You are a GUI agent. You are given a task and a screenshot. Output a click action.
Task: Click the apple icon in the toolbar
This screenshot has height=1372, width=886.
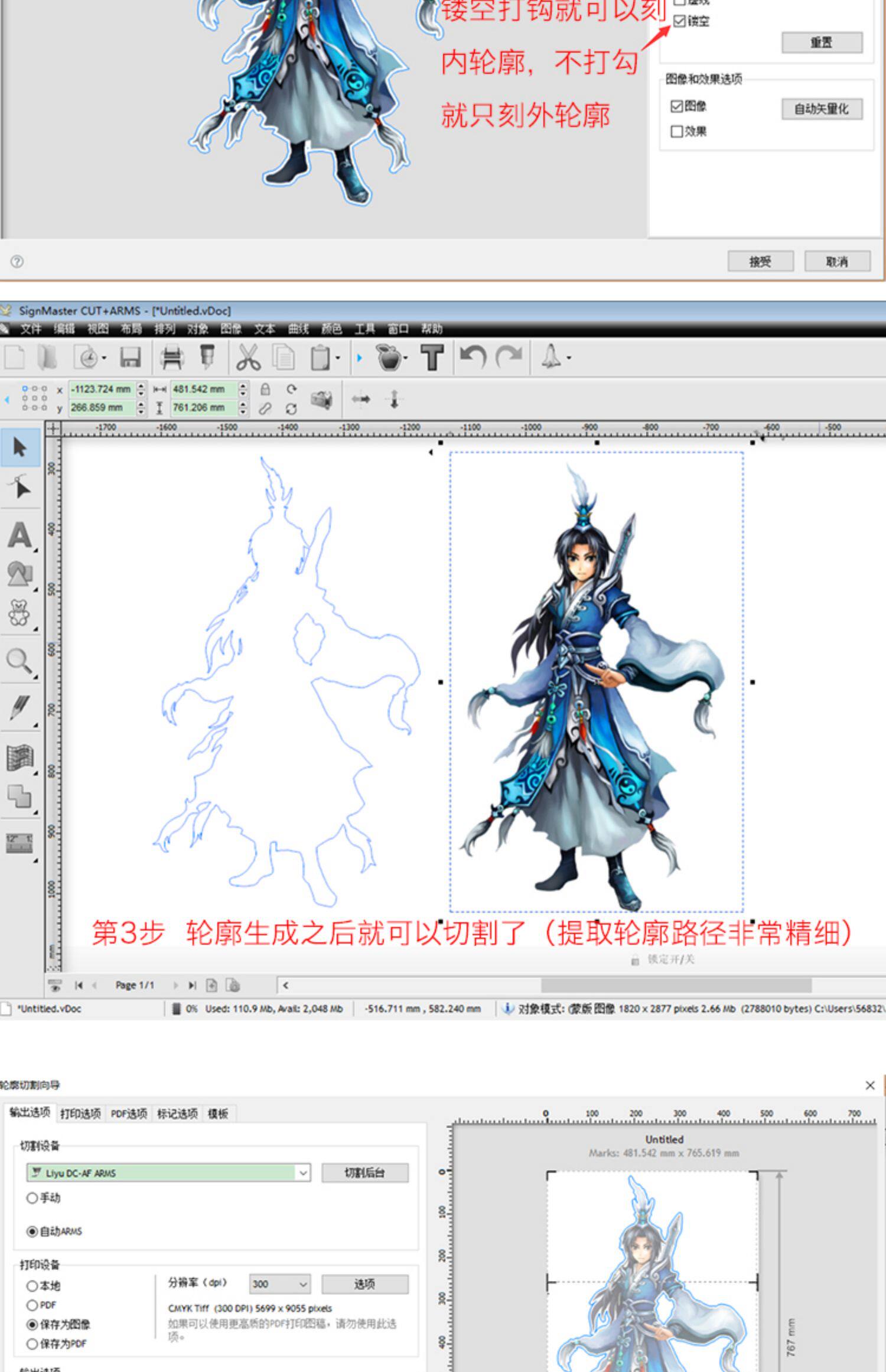388,357
